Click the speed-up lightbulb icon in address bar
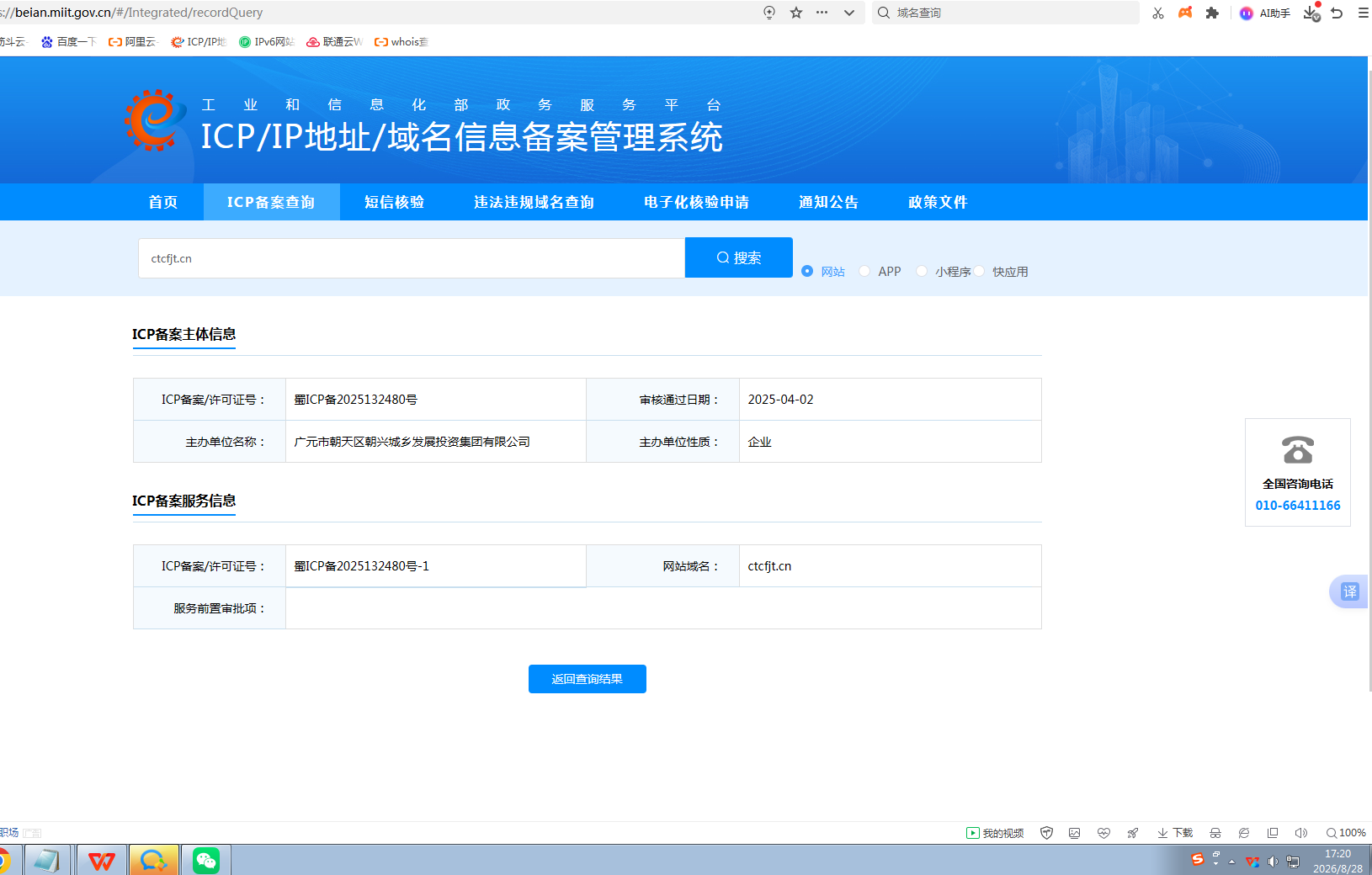This screenshot has width=1372, height=875. click(x=769, y=13)
